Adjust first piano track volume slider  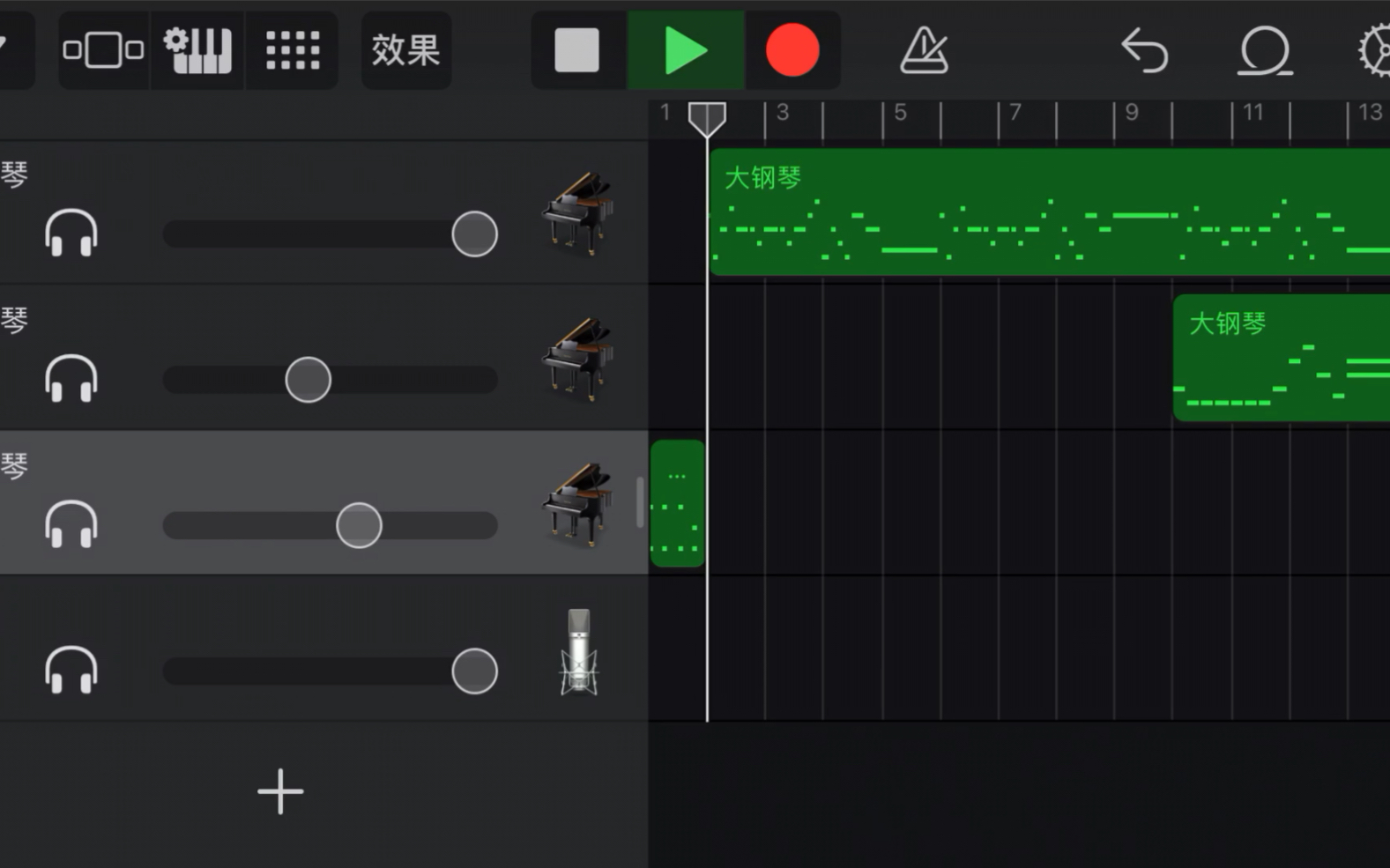point(331,234)
